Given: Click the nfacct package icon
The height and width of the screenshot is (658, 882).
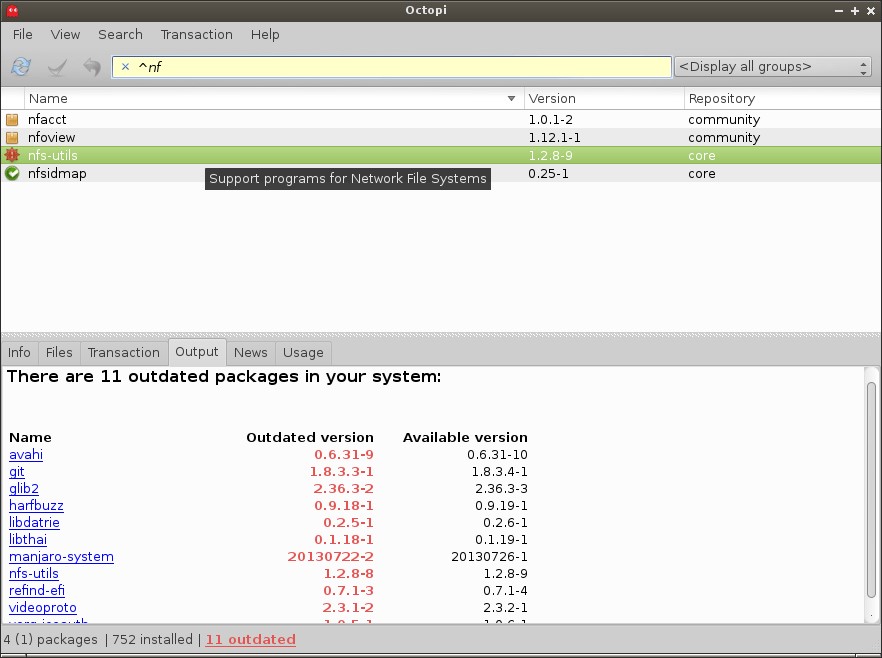Looking at the screenshot, I should point(12,120).
